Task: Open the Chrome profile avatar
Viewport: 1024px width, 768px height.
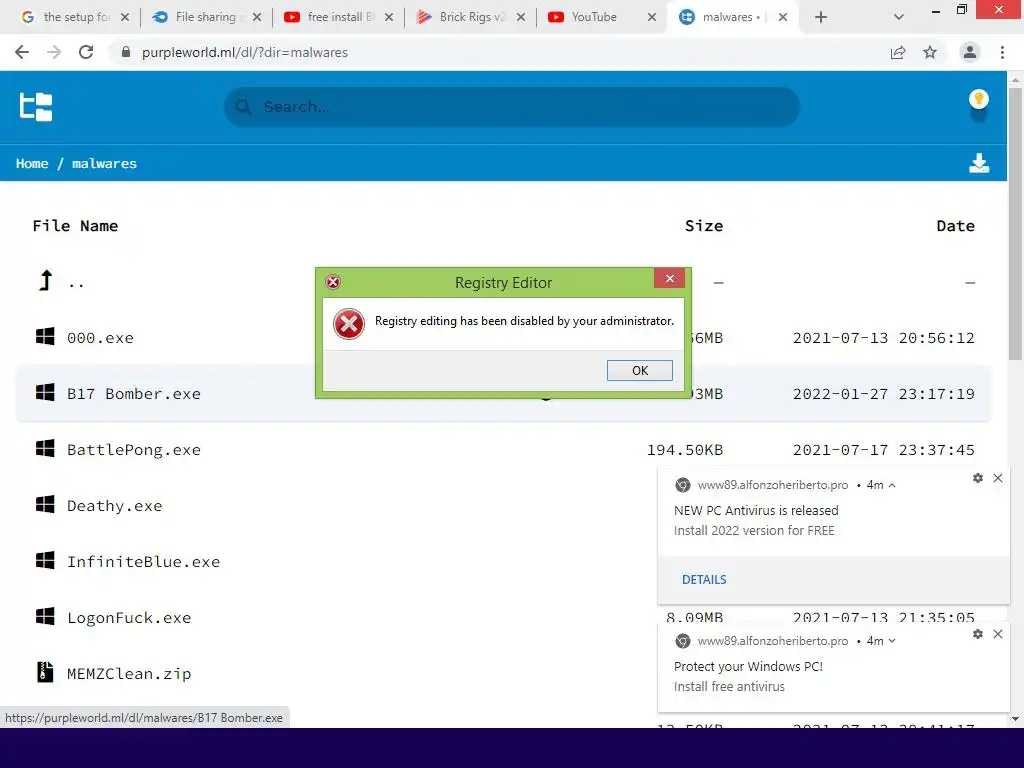Action: tap(970, 52)
